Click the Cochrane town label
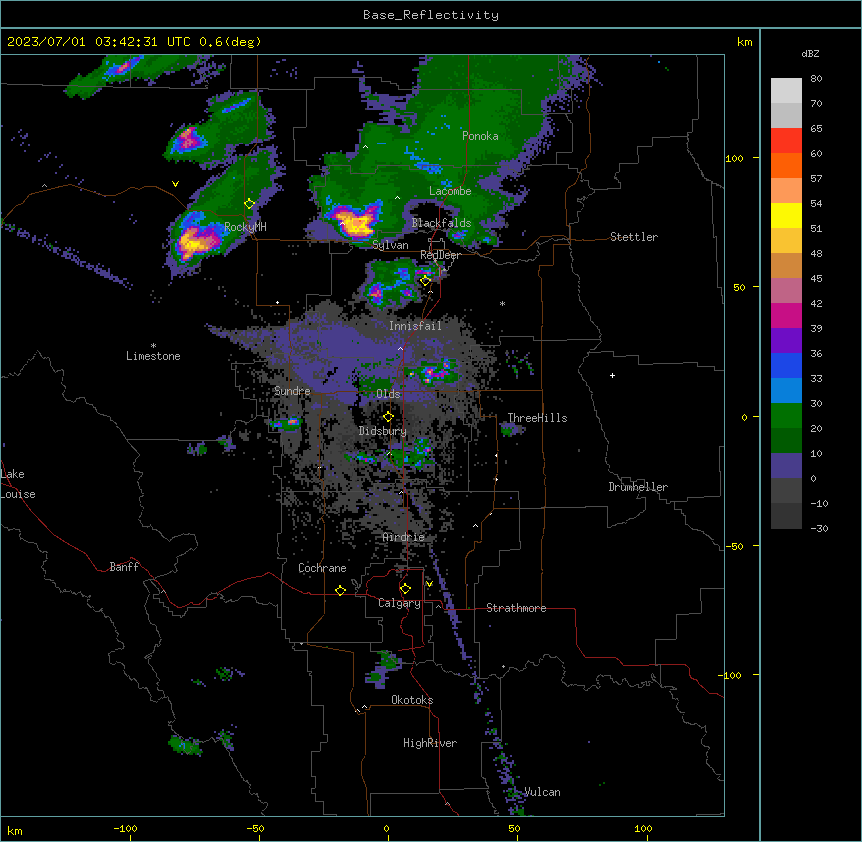 pos(322,568)
